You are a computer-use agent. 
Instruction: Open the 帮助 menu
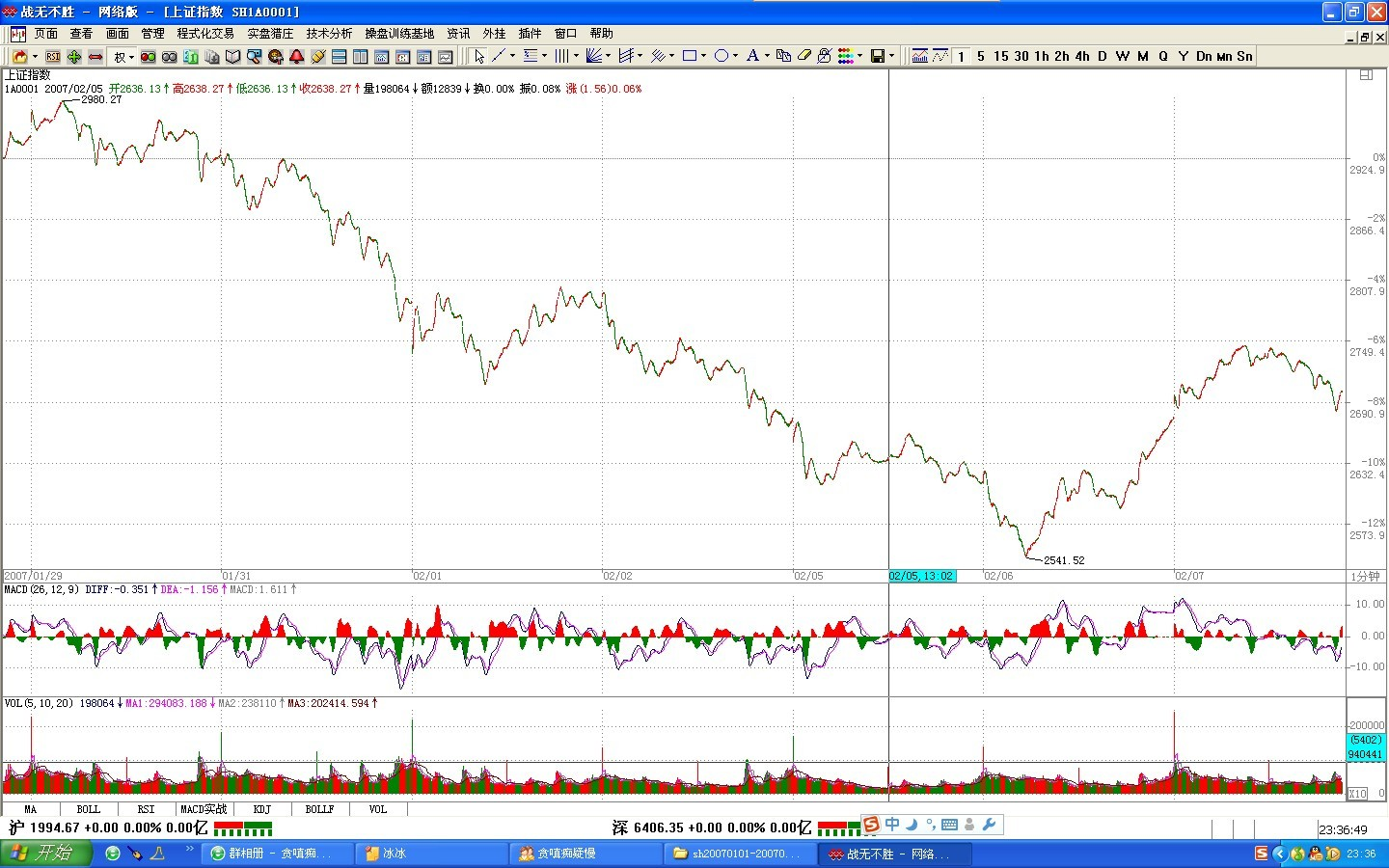pyautogui.click(x=601, y=34)
